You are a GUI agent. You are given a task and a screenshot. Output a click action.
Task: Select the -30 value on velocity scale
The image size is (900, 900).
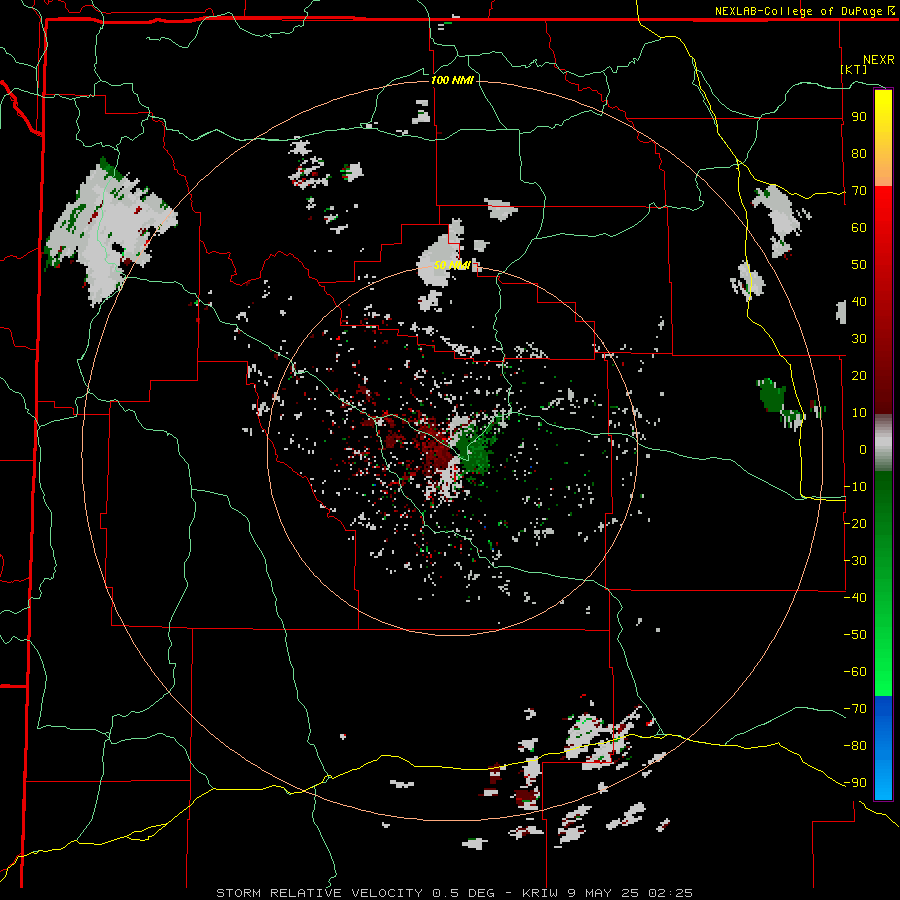point(855,560)
